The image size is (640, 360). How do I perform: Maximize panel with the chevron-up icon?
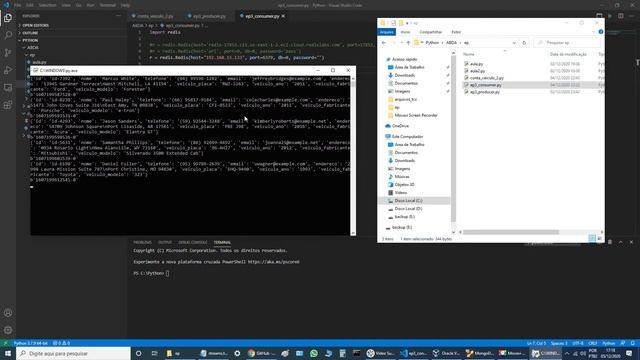[620, 242]
